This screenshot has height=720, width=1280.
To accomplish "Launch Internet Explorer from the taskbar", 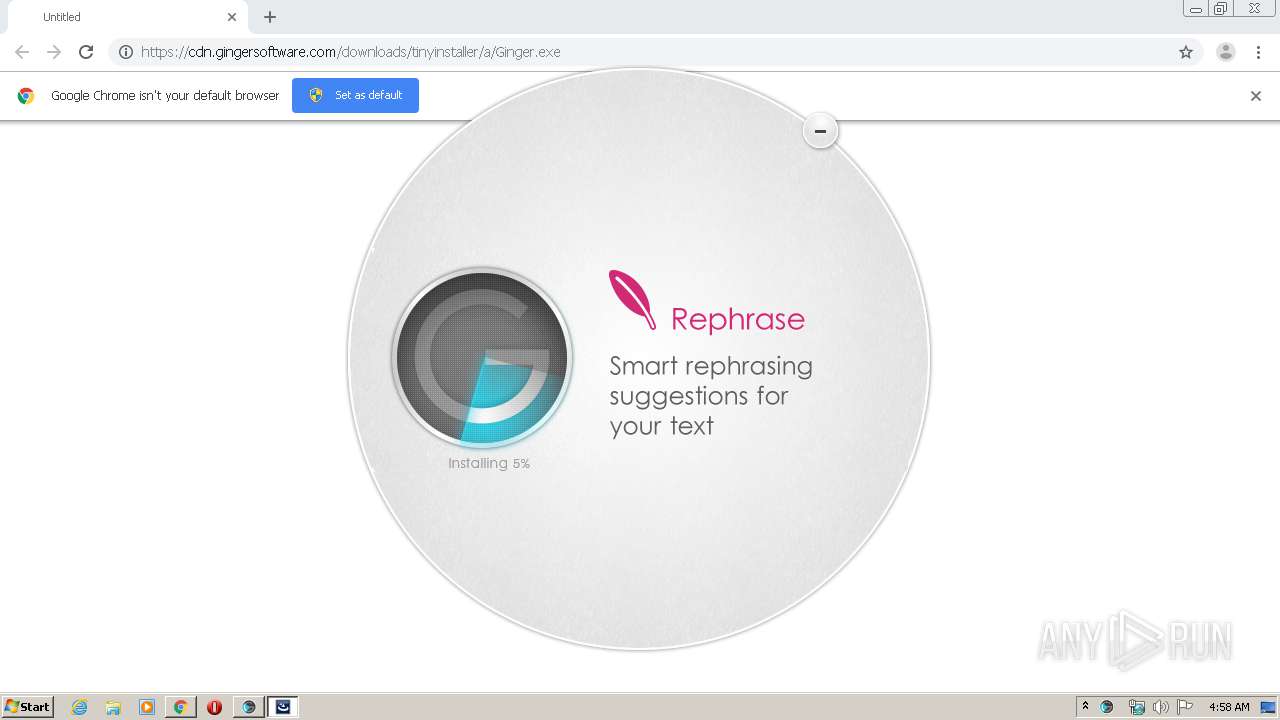I will point(79,707).
